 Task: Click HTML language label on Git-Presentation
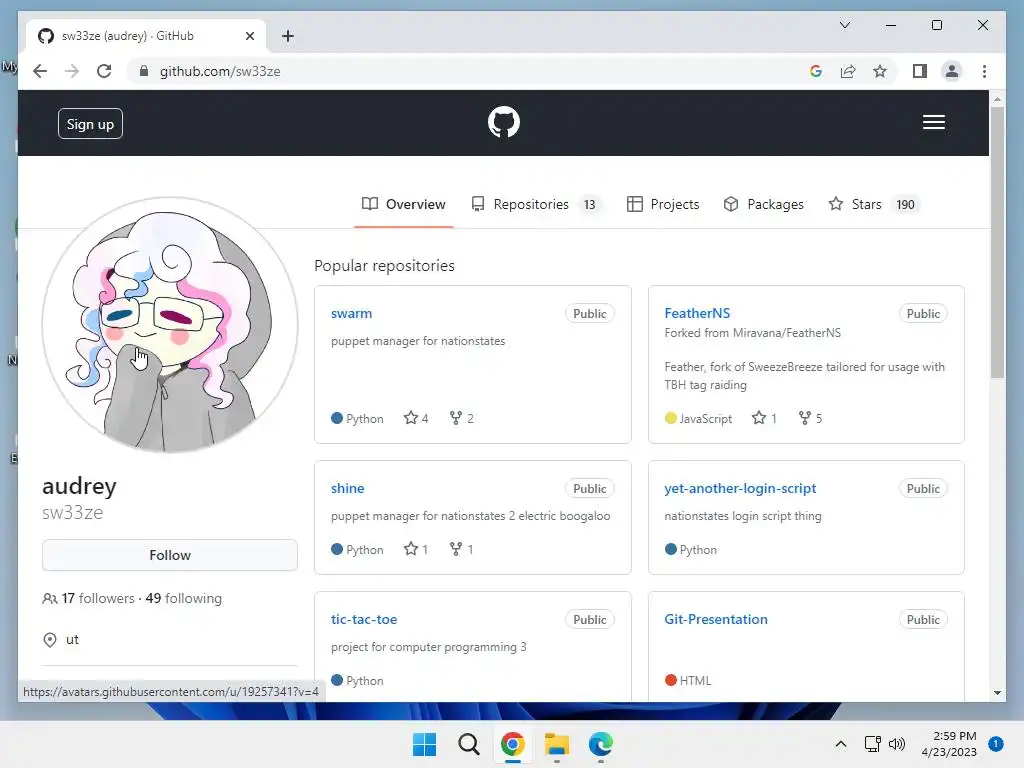(695, 680)
